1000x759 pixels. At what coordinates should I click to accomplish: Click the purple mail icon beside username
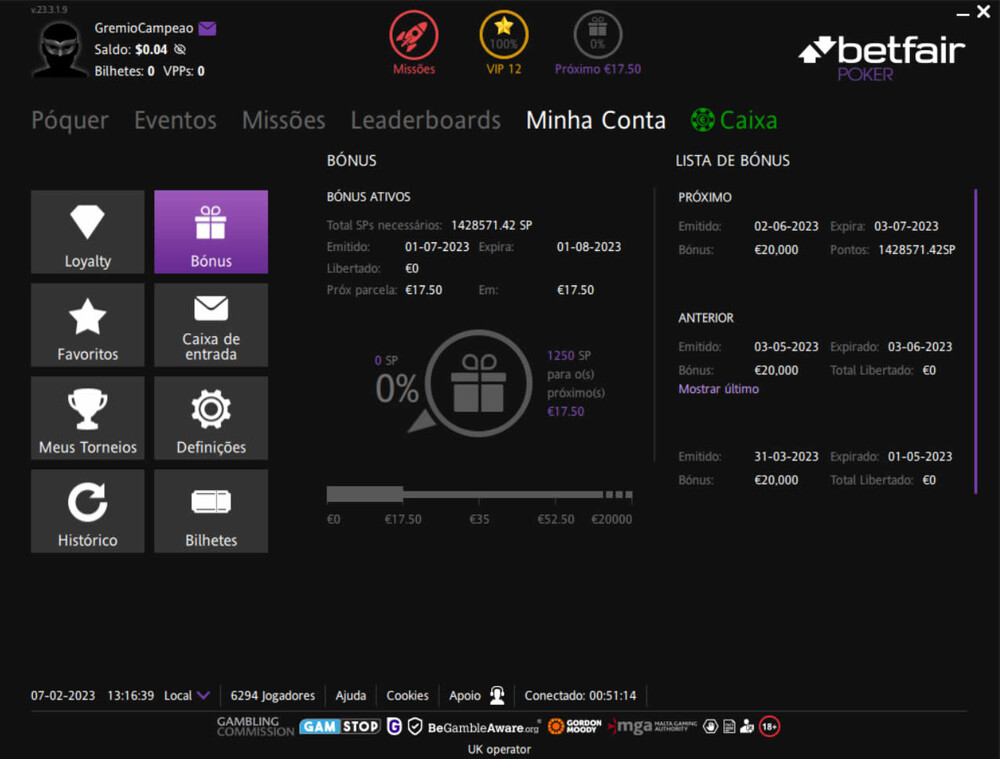(207, 29)
